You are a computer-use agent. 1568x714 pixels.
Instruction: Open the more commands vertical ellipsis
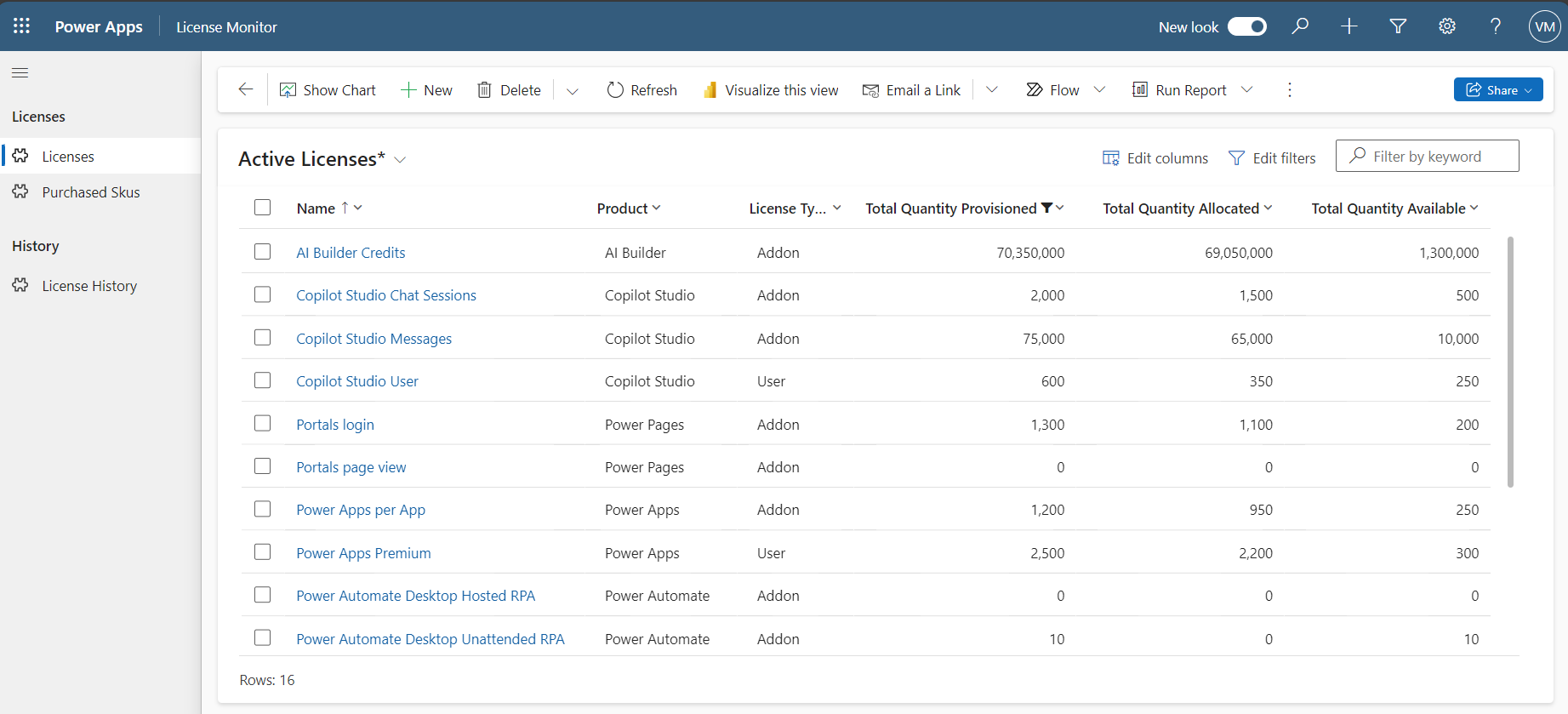1290,90
